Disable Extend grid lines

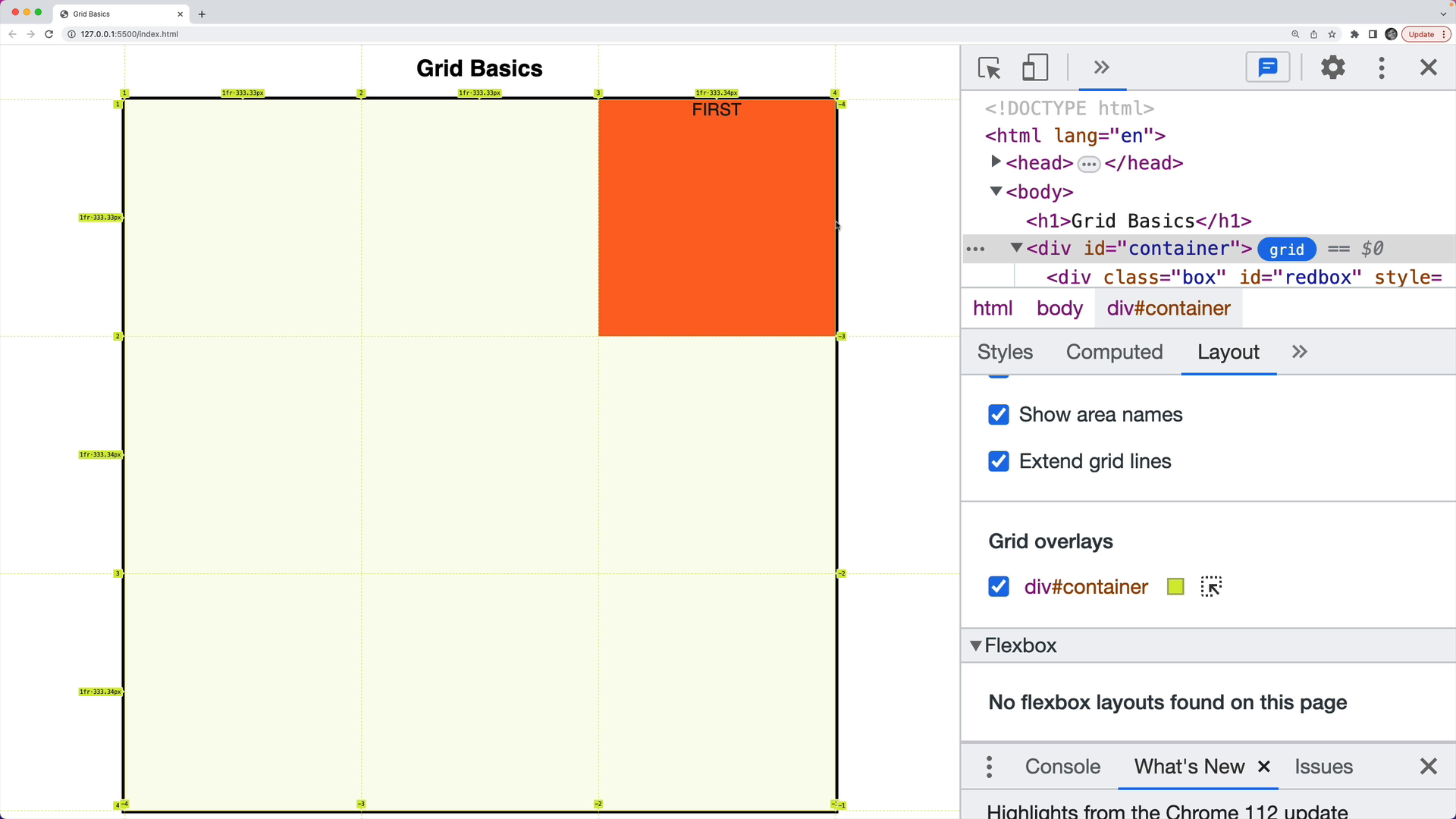pyautogui.click(x=999, y=462)
